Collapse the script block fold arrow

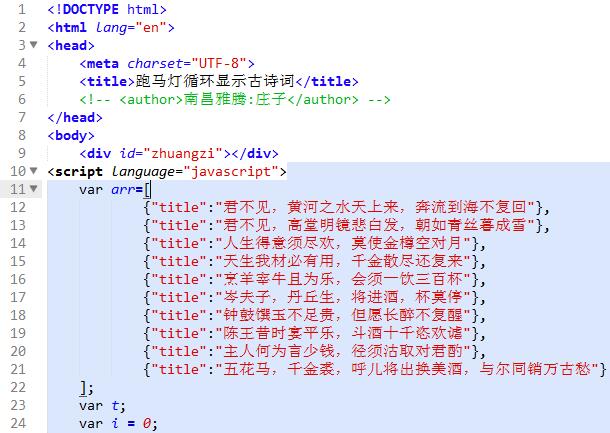(x=39, y=172)
